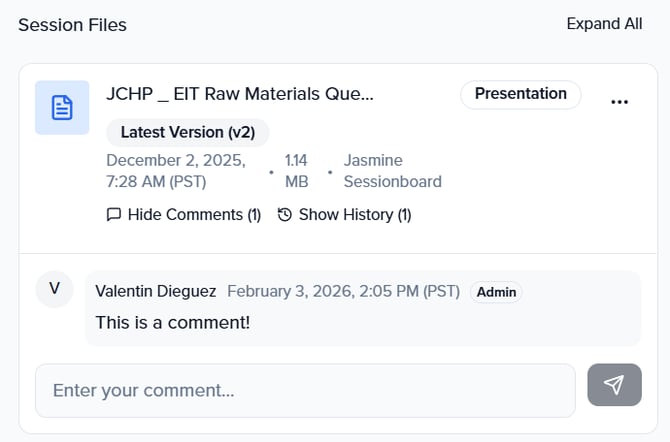The height and width of the screenshot is (442, 670).
Task: Expand All session files
Action: (x=604, y=24)
